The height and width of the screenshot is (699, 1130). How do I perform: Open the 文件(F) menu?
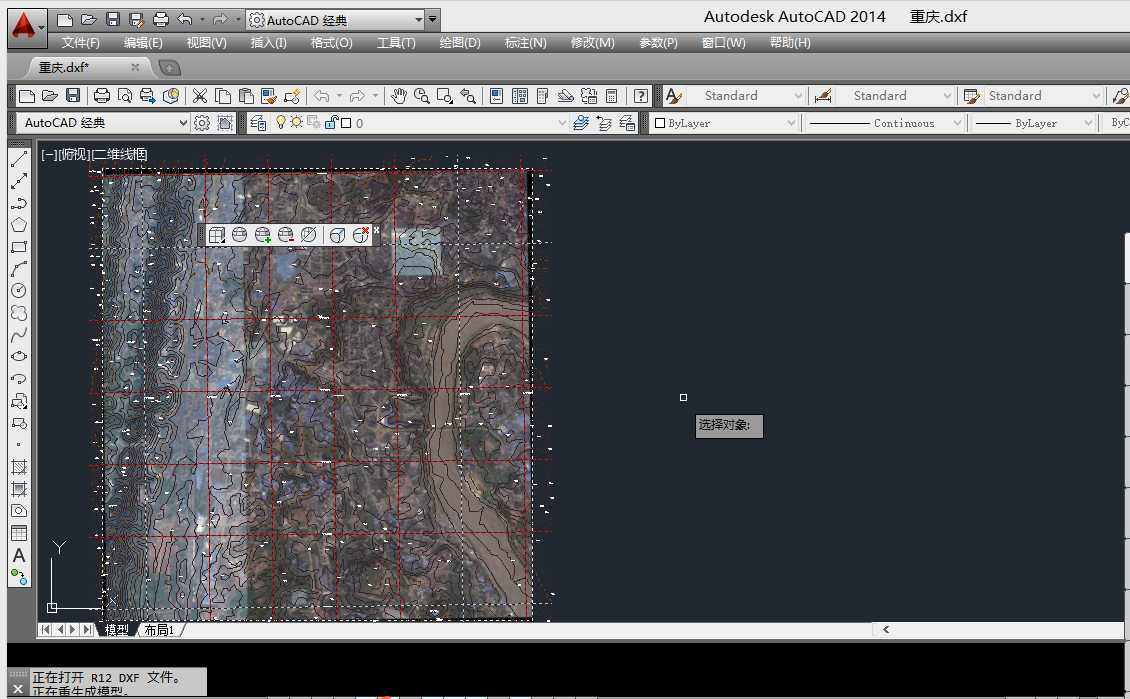(80, 43)
